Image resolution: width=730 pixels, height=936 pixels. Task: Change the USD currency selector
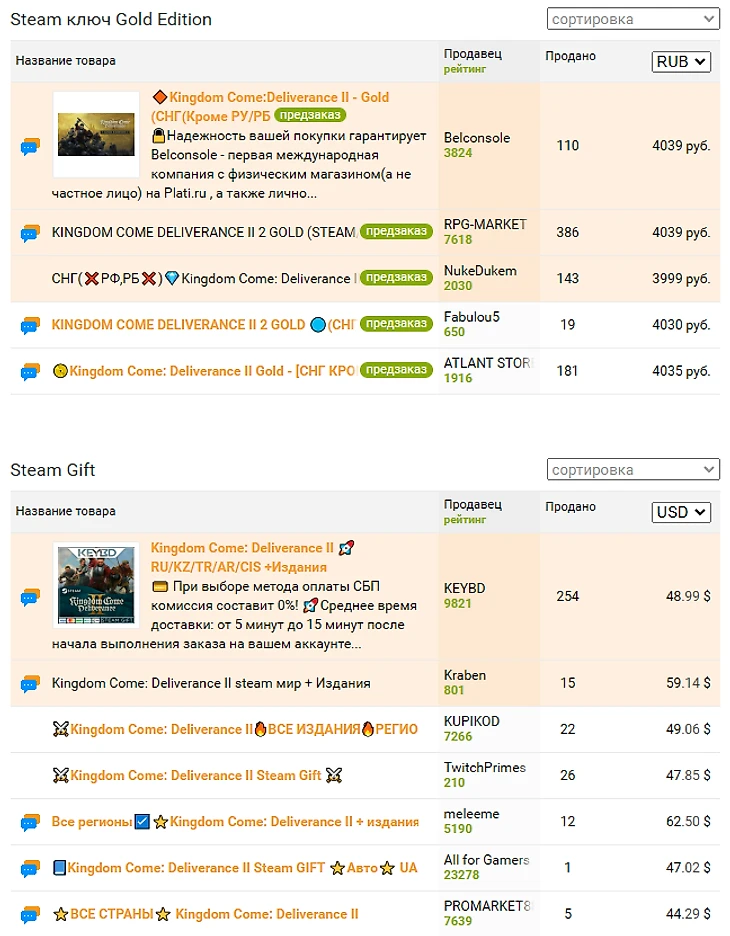[x=681, y=512]
